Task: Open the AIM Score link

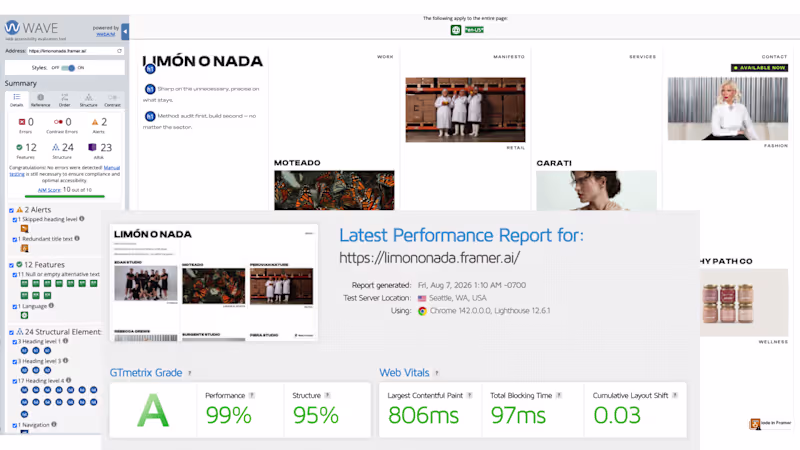Action: point(49,190)
